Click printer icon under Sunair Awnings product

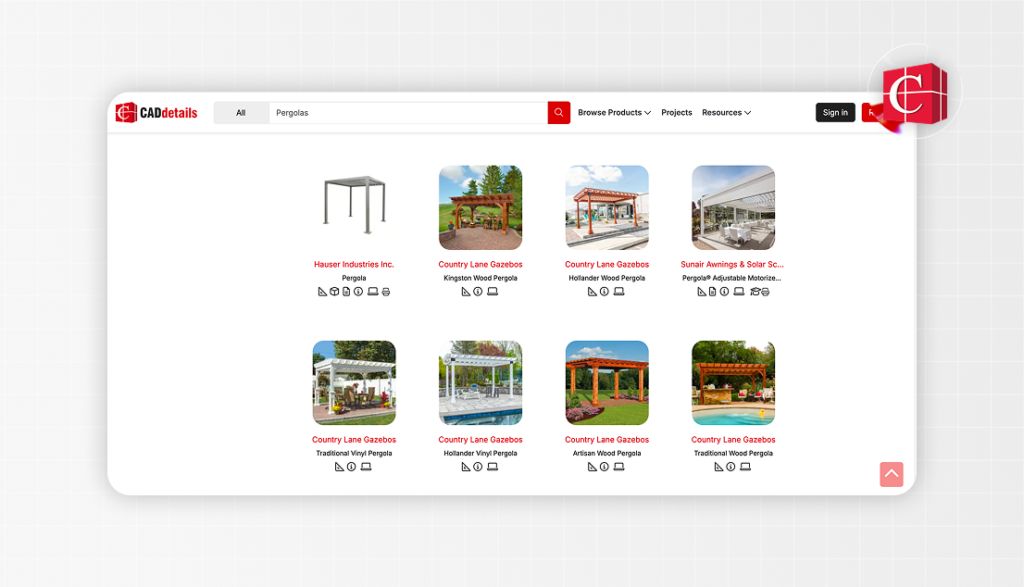coord(765,292)
